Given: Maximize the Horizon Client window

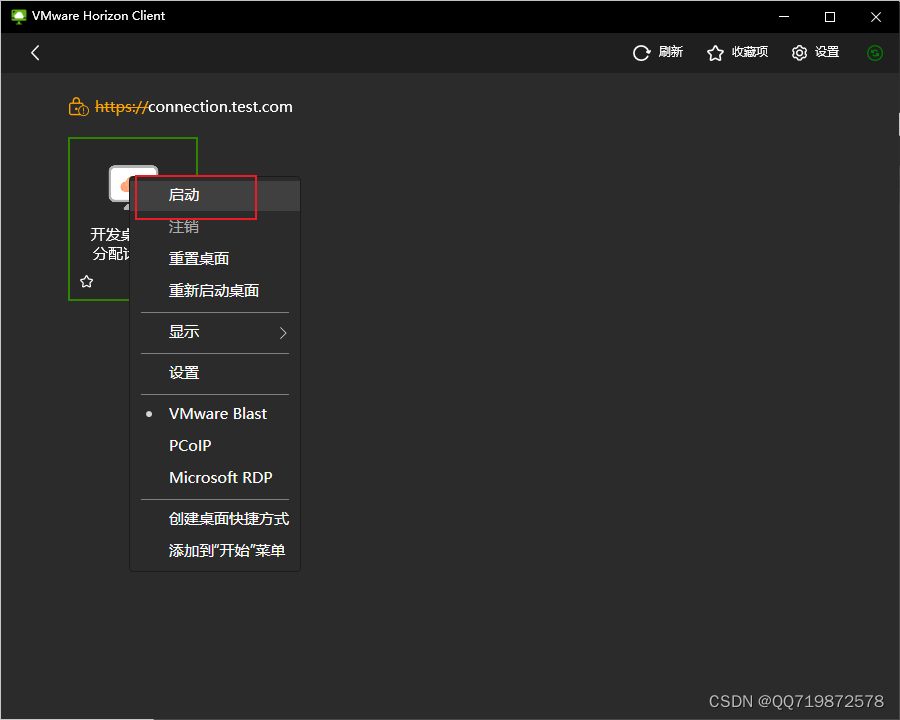Looking at the screenshot, I should coord(830,17).
